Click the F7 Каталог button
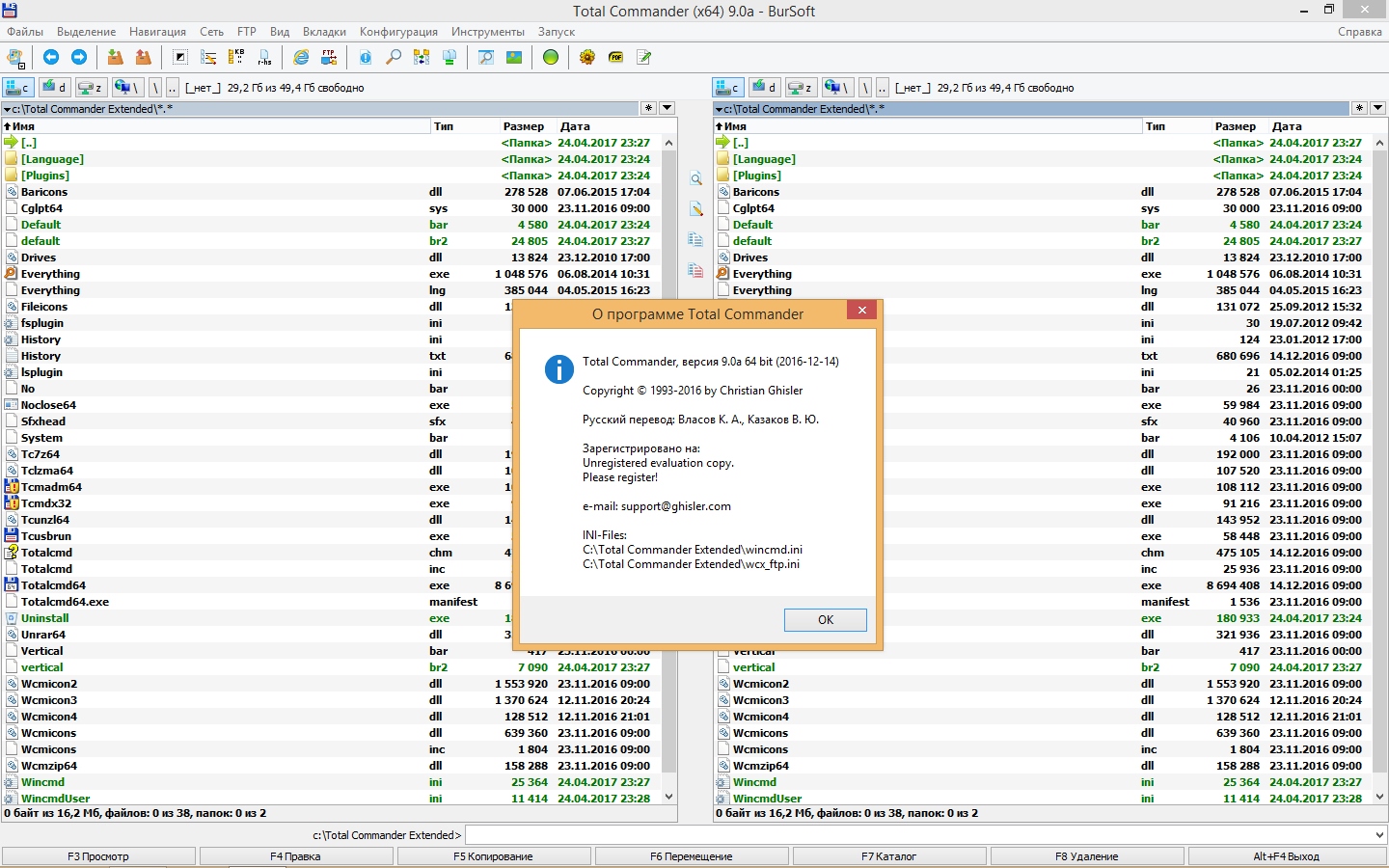The image size is (1389, 868). click(889, 856)
